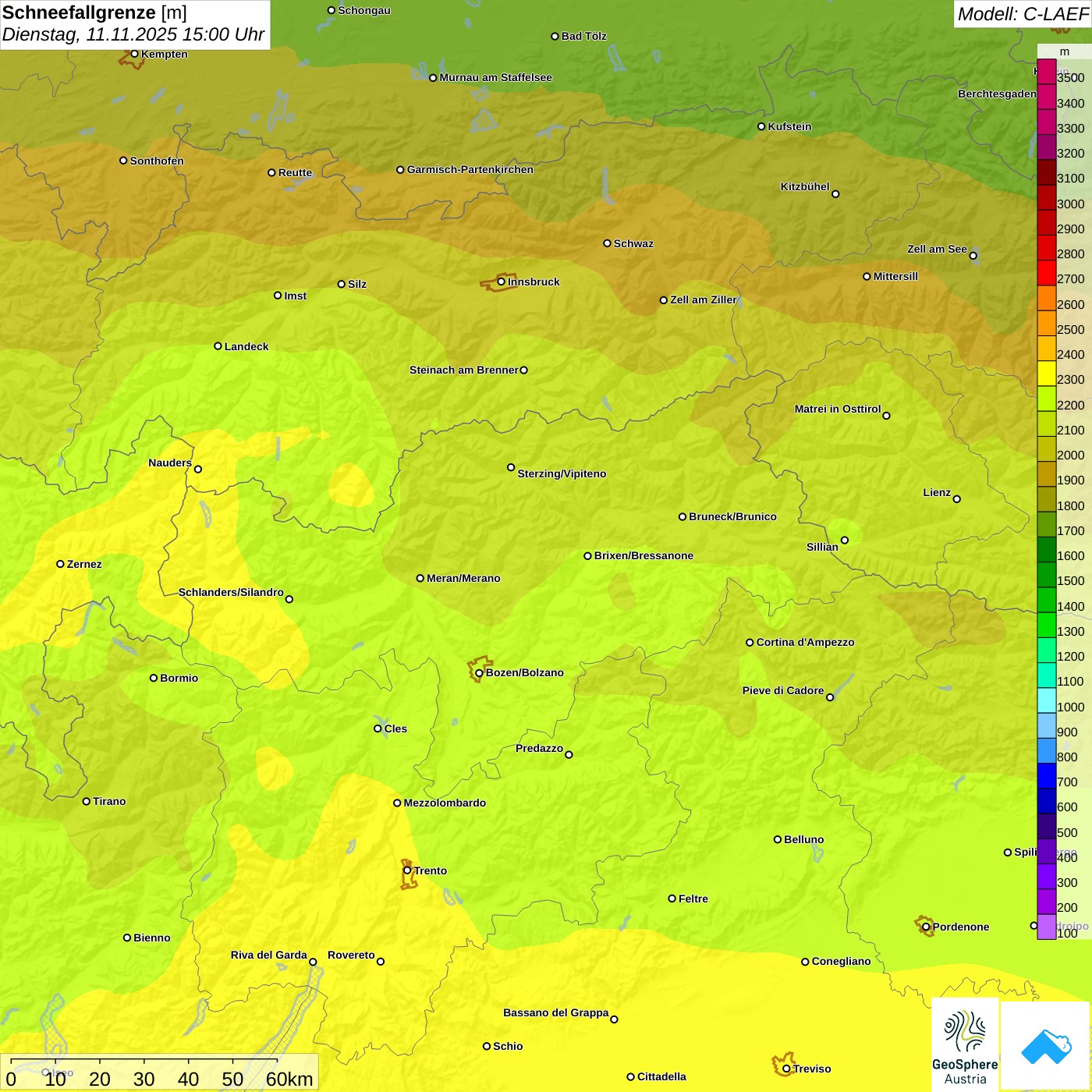The height and width of the screenshot is (1092, 1092).
Task: Click the Zernez marker circle
Action: [x=60, y=564]
